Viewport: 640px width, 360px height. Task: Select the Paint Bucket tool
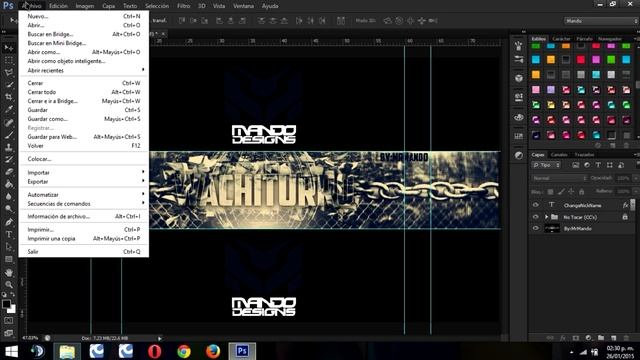pyautogui.click(x=9, y=184)
